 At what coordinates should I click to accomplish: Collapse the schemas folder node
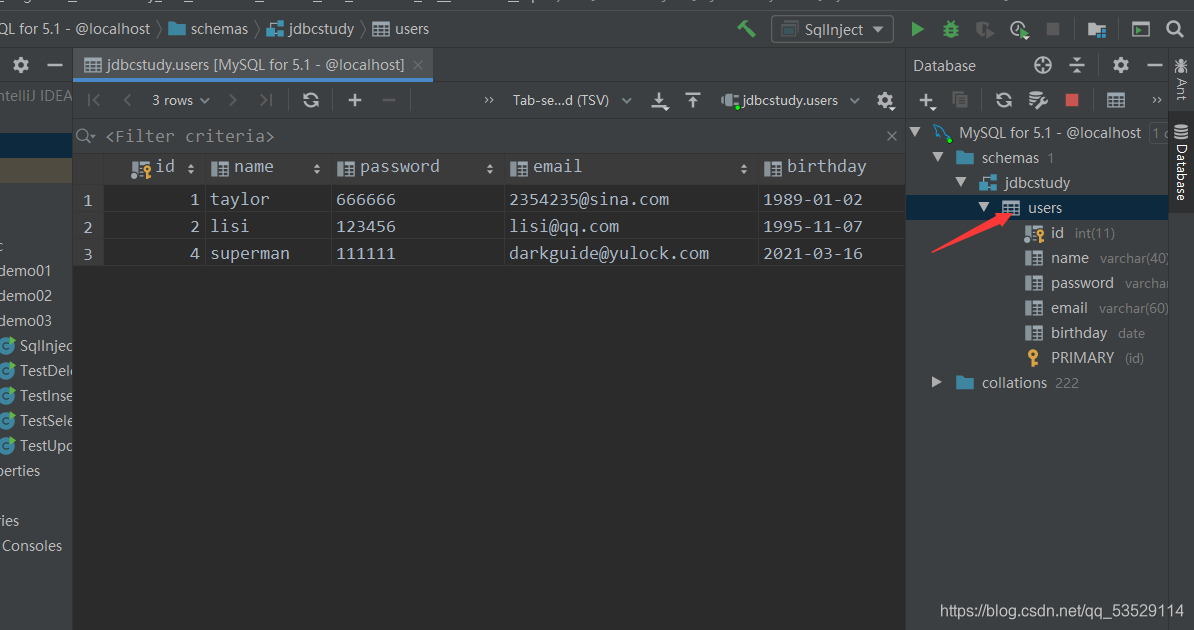point(938,157)
